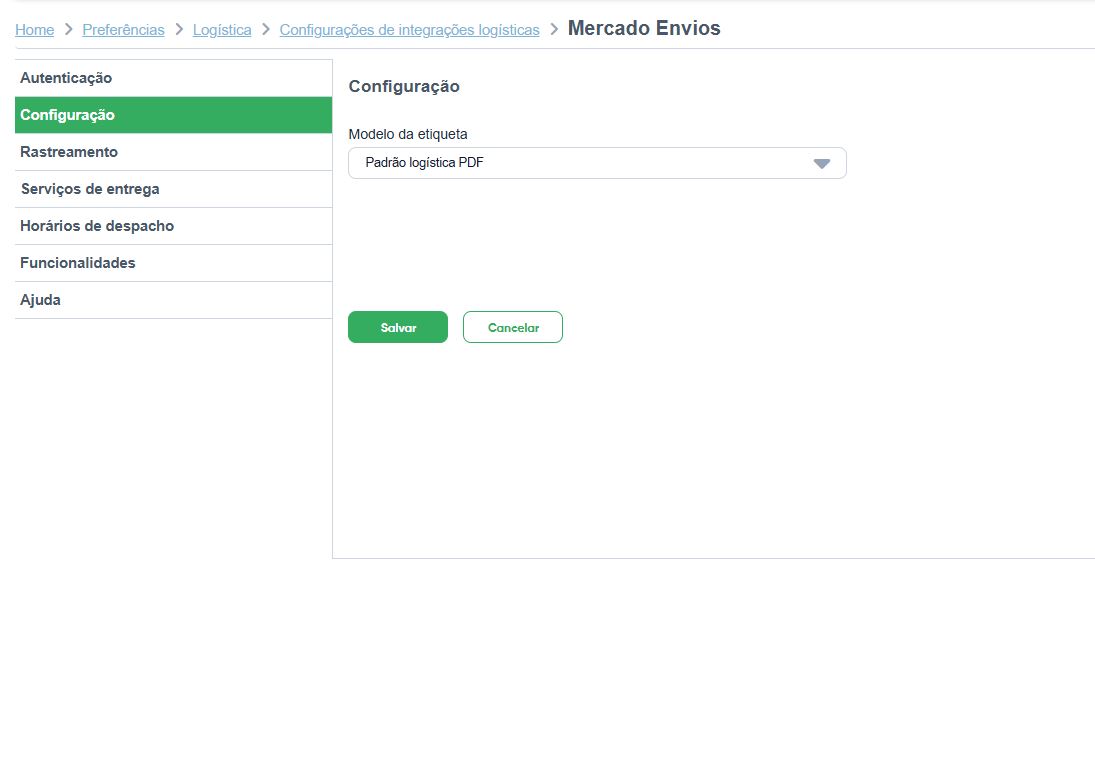Click the breadcrumb chevron after Logística
This screenshot has width=1095, height=757.
click(x=264, y=30)
